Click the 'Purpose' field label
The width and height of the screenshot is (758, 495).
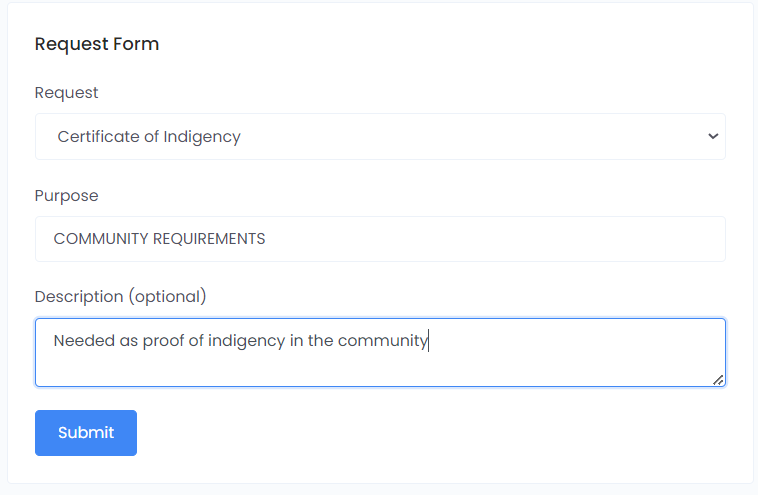tap(66, 196)
